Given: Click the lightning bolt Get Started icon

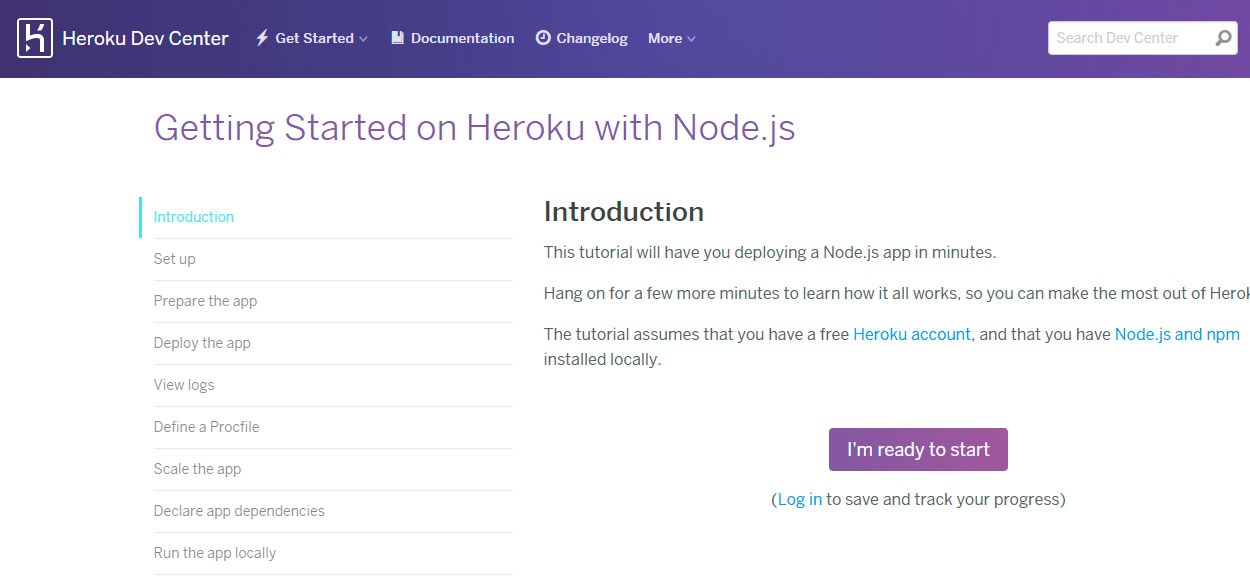Looking at the screenshot, I should point(262,38).
